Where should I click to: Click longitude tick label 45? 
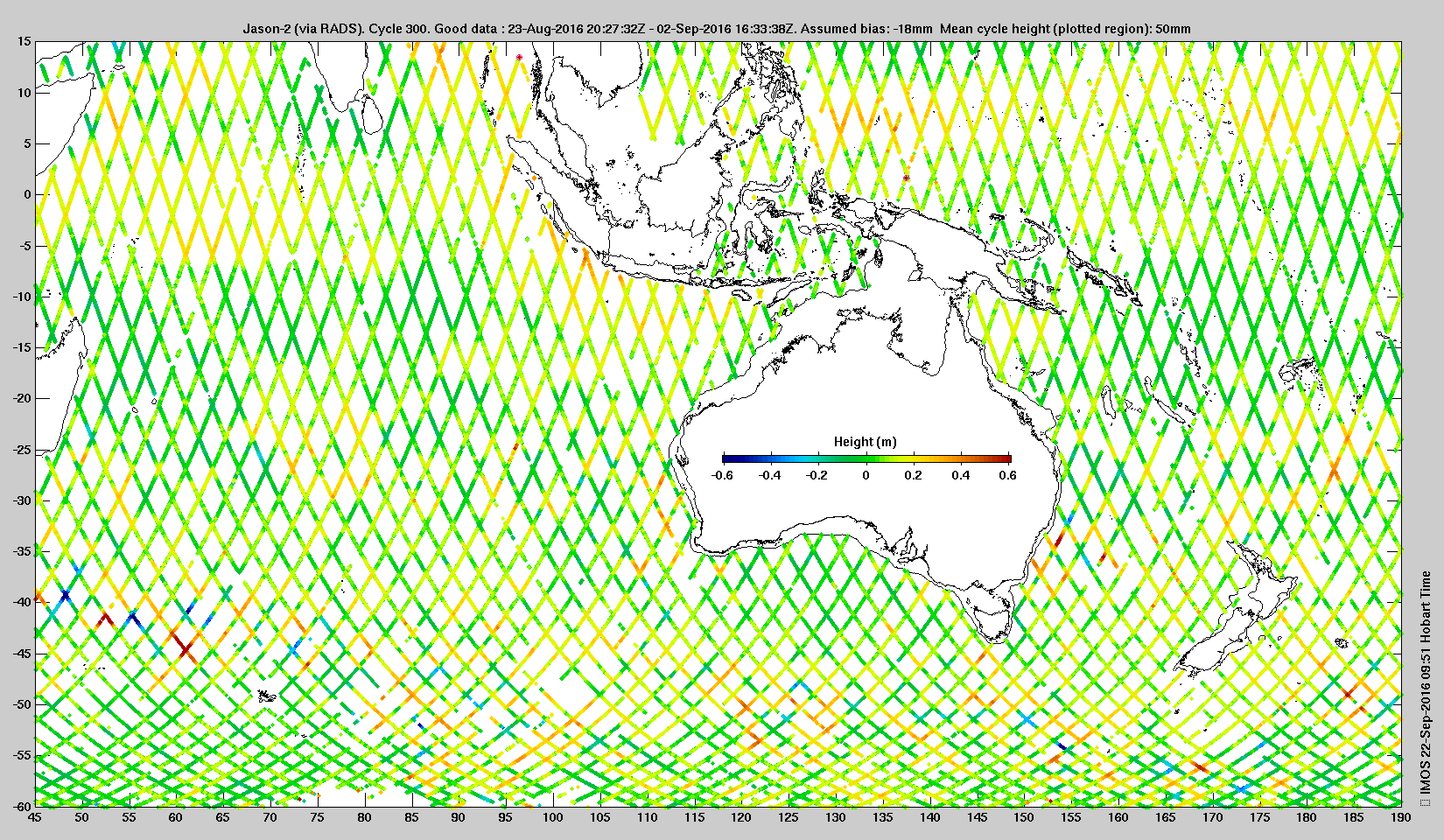click(34, 817)
